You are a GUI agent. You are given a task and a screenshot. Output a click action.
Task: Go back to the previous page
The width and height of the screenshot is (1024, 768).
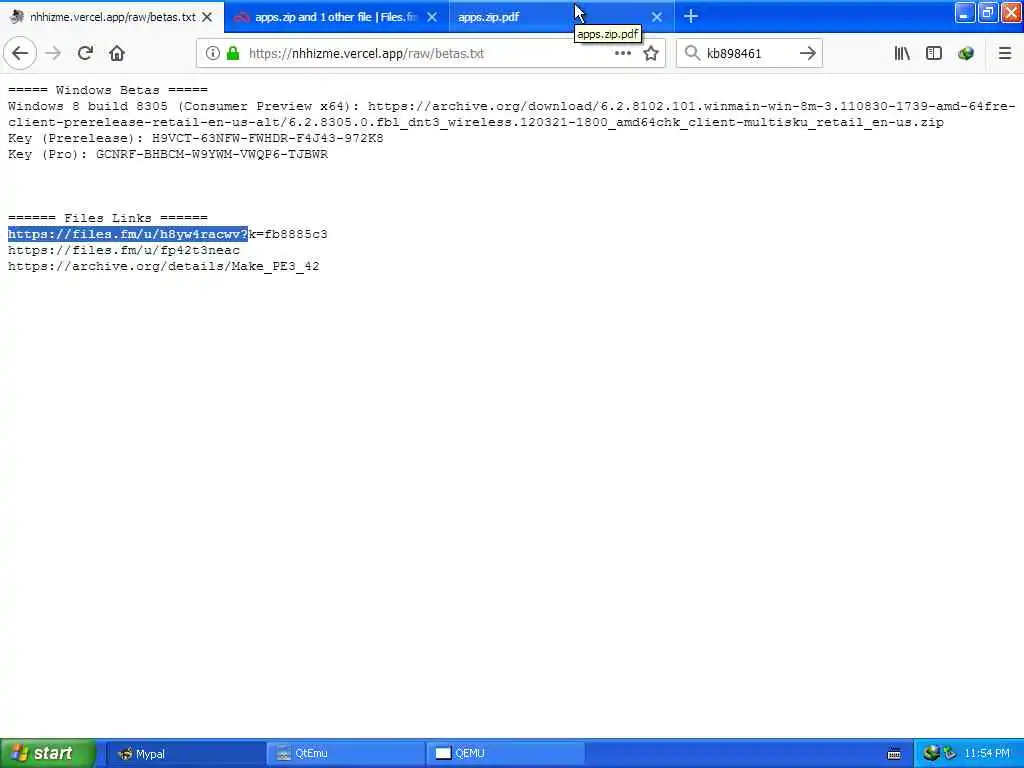point(20,54)
